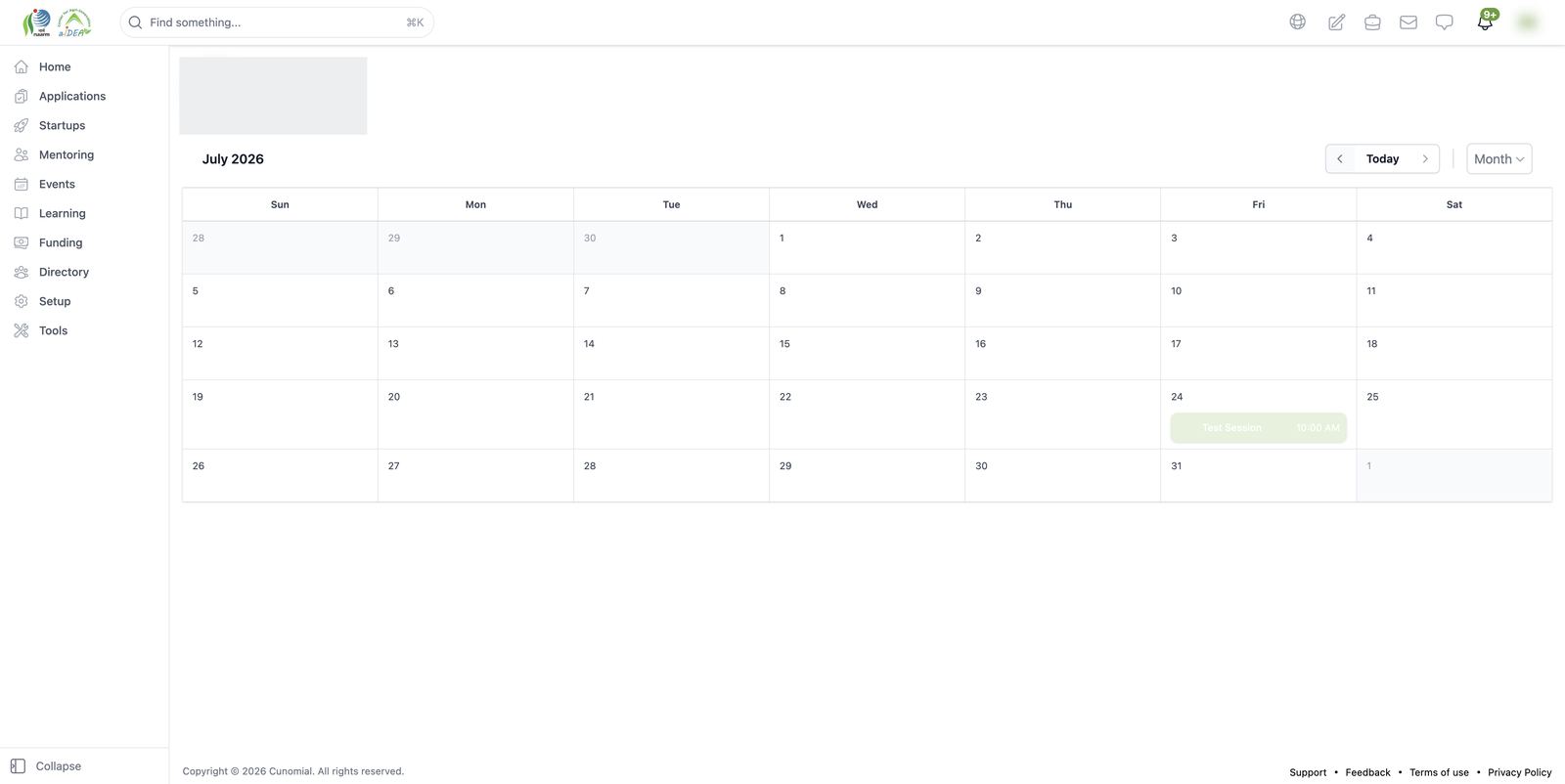Click the Directory people icon
Image resolution: width=1565 pixels, height=784 pixels.
(21, 272)
